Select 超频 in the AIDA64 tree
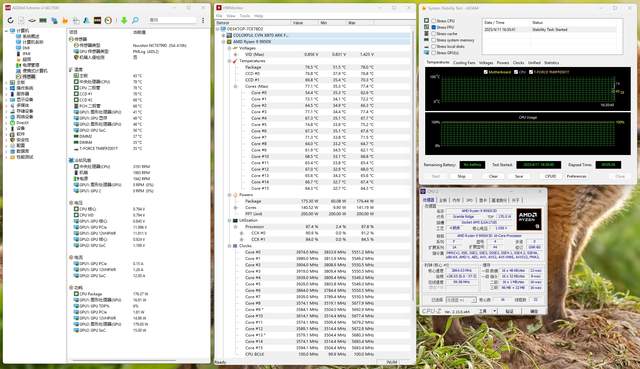This screenshot has height=369, width=640. [x=27, y=59]
